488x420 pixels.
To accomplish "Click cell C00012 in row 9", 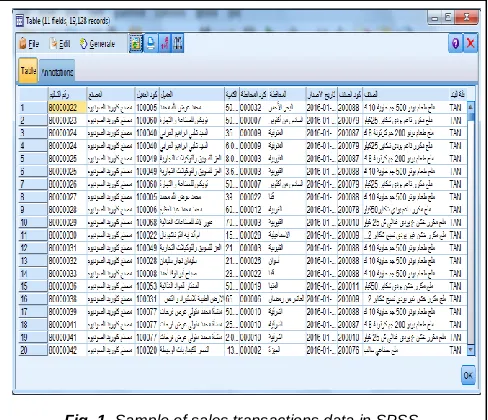I will [253, 210].
